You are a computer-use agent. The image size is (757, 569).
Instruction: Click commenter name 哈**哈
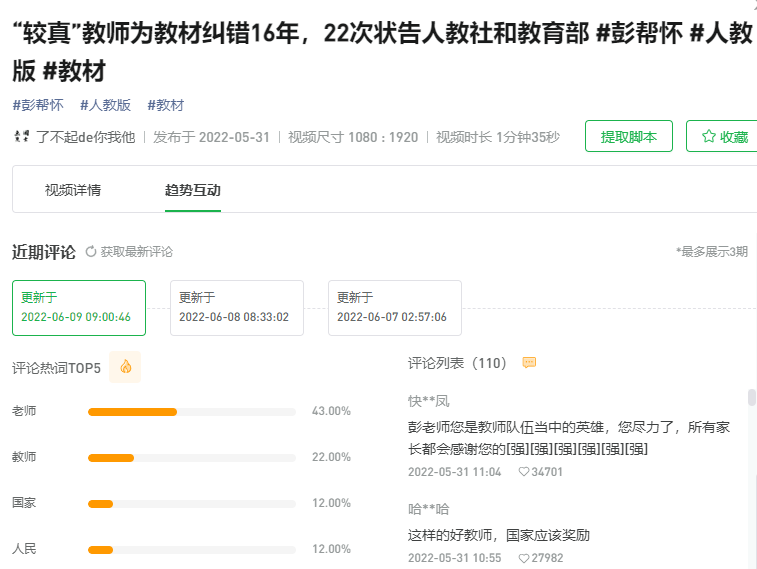(429, 509)
